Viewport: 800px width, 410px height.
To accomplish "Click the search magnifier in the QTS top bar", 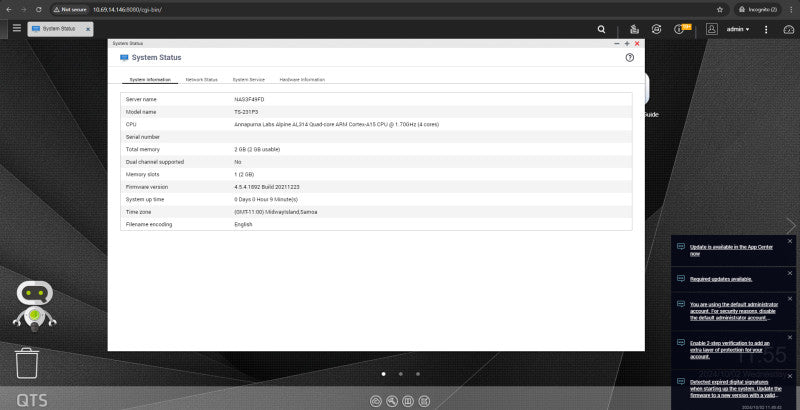I will [x=602, y=30].
